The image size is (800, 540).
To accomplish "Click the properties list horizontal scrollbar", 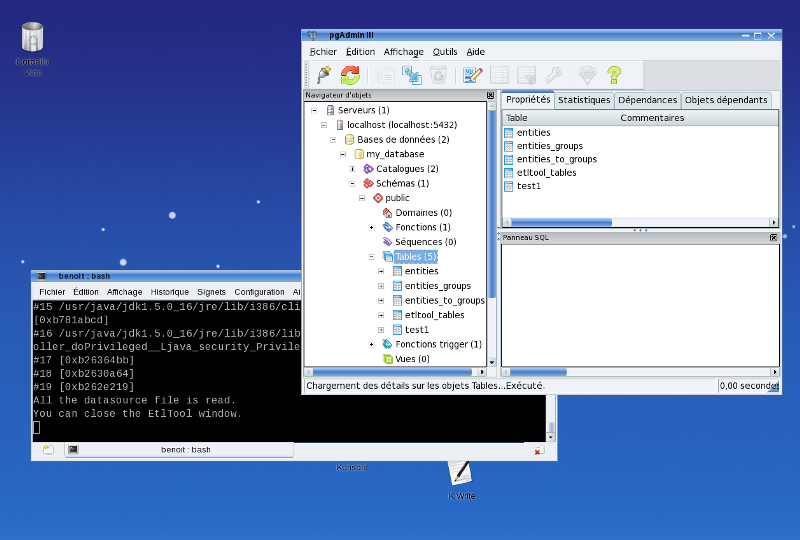I will click(562, 222).
